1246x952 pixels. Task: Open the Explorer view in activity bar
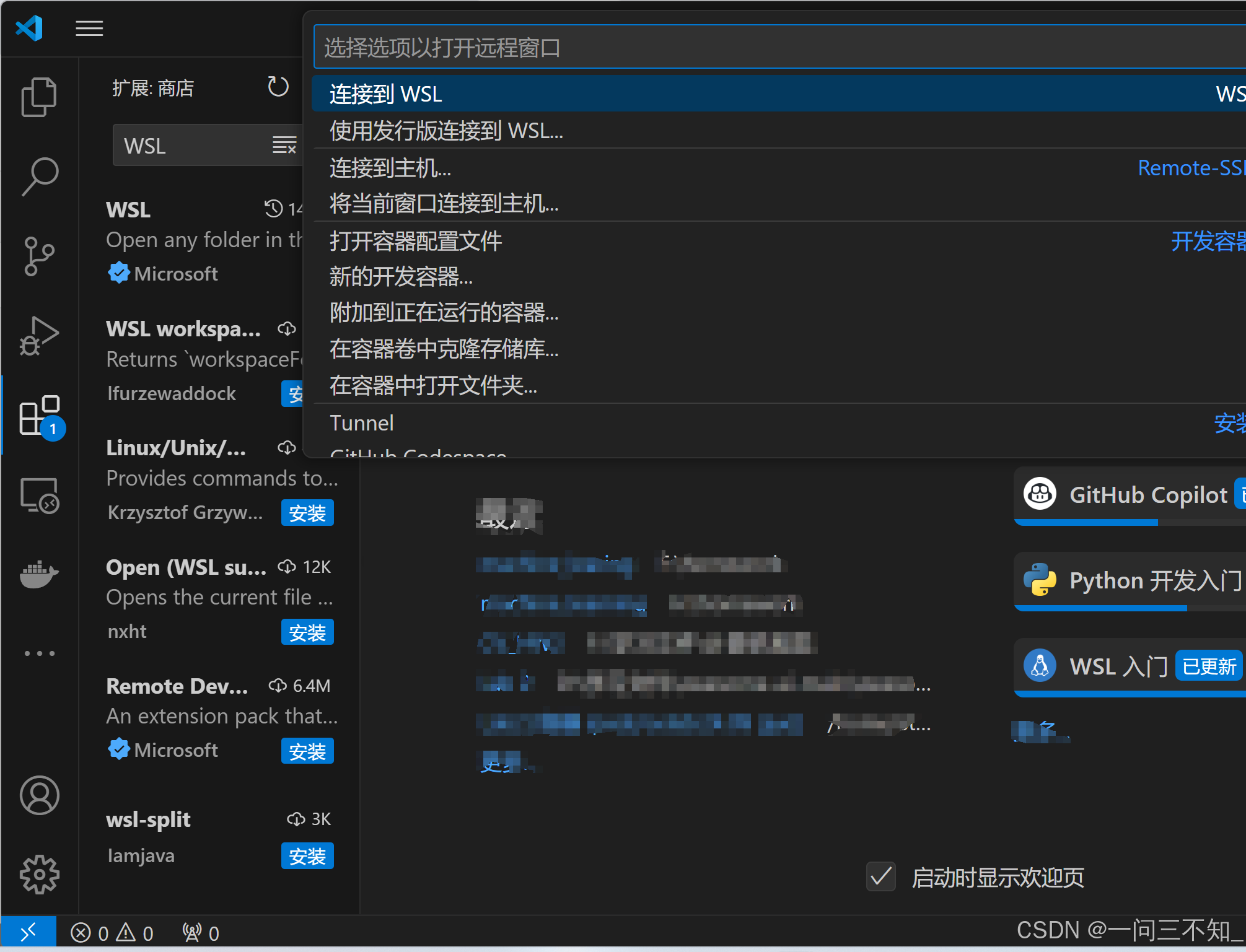pyautogui.click(x=39, y=97)
